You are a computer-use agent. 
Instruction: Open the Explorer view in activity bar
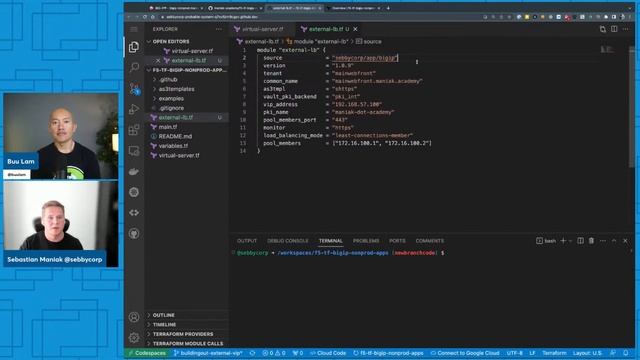(x=134, y=47)
